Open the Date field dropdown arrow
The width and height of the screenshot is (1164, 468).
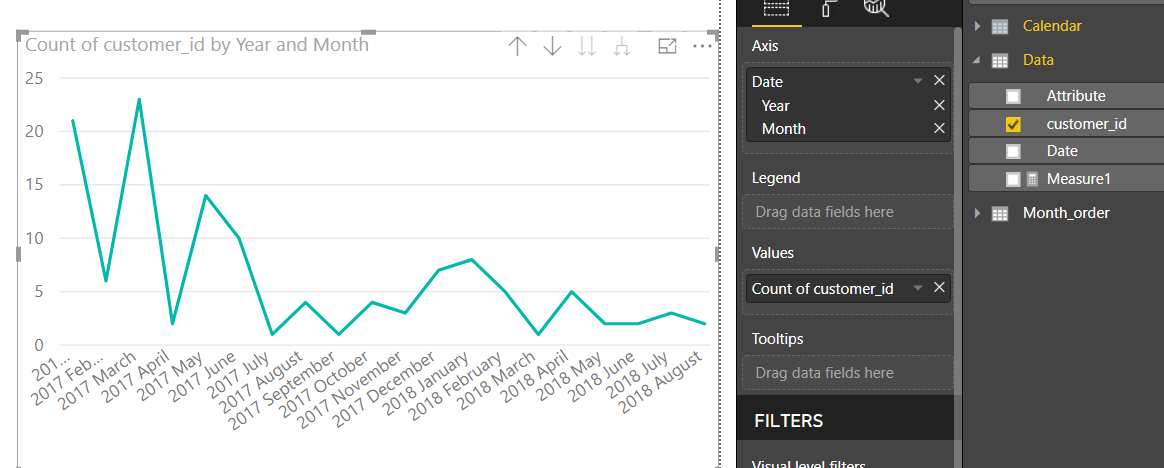[918, 81]
